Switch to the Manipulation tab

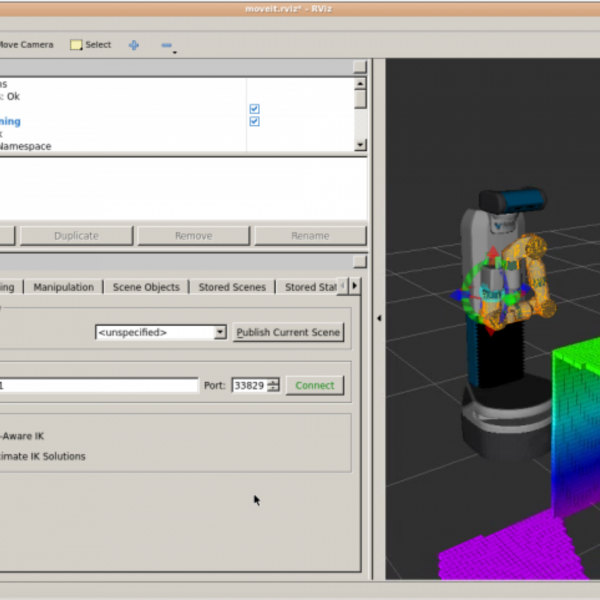click(64, 287)
